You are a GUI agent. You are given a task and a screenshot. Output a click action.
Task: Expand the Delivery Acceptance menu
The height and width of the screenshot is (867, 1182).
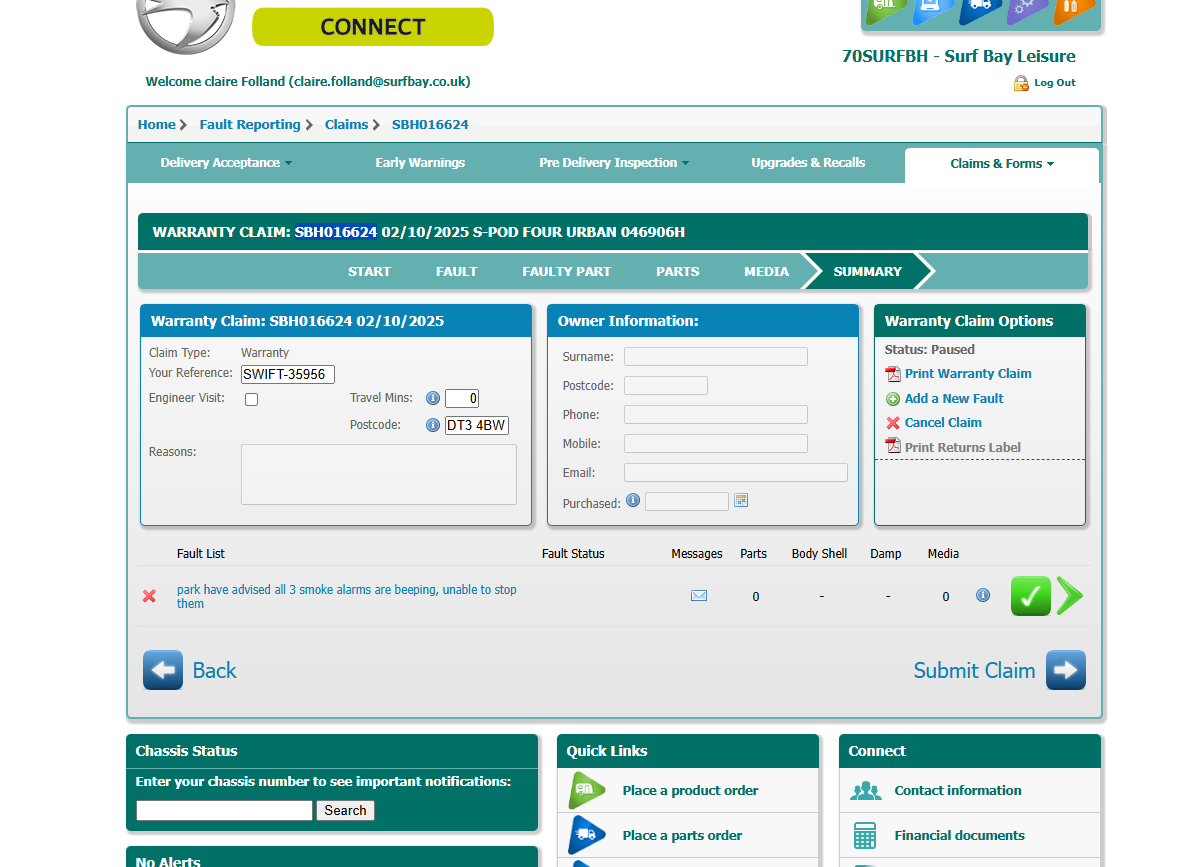(226, 163)
